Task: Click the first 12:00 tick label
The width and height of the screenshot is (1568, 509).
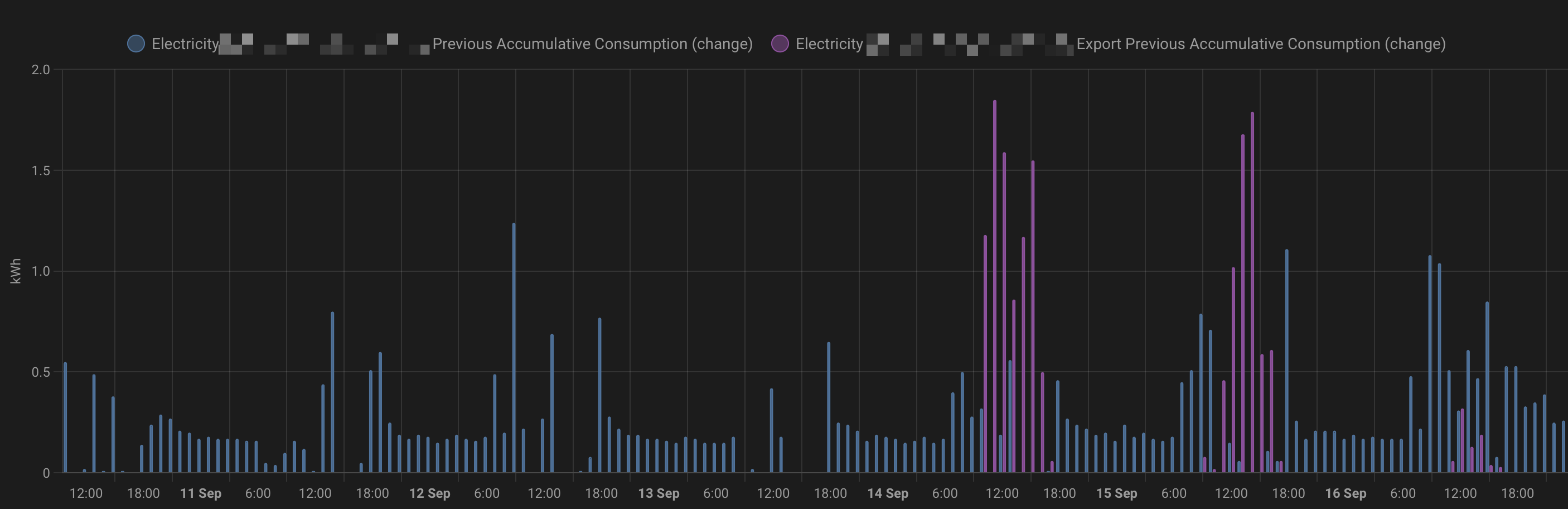Action: point(86,494)
